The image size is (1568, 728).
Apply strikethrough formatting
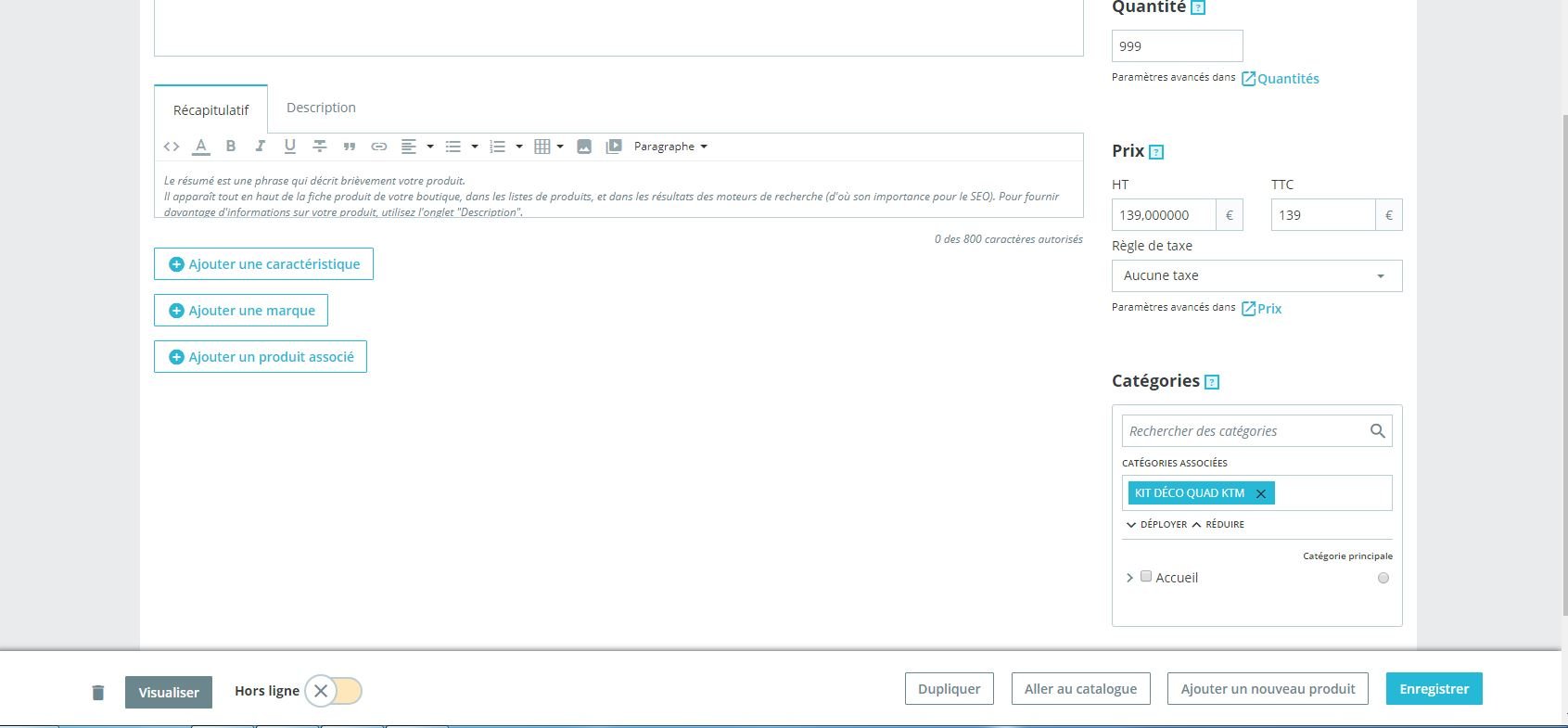[x=320, y=146]
